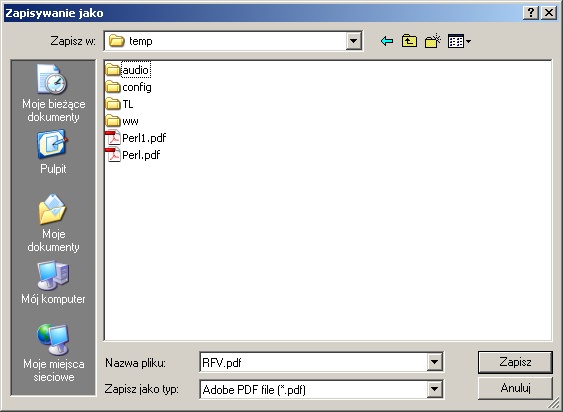This screenshot has height=412, width=563.
Task: Open the Views menu icon
Action: click(459, 41)
